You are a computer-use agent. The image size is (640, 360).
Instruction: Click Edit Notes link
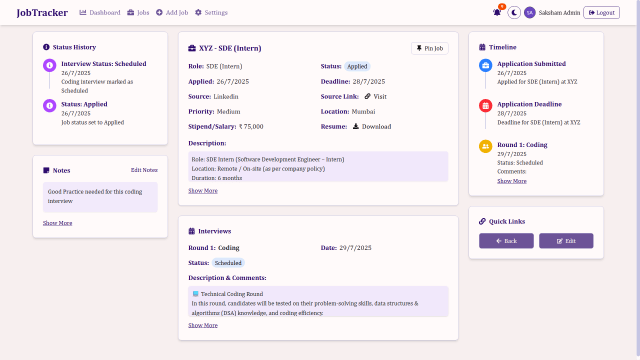click(x=144, y=170)
